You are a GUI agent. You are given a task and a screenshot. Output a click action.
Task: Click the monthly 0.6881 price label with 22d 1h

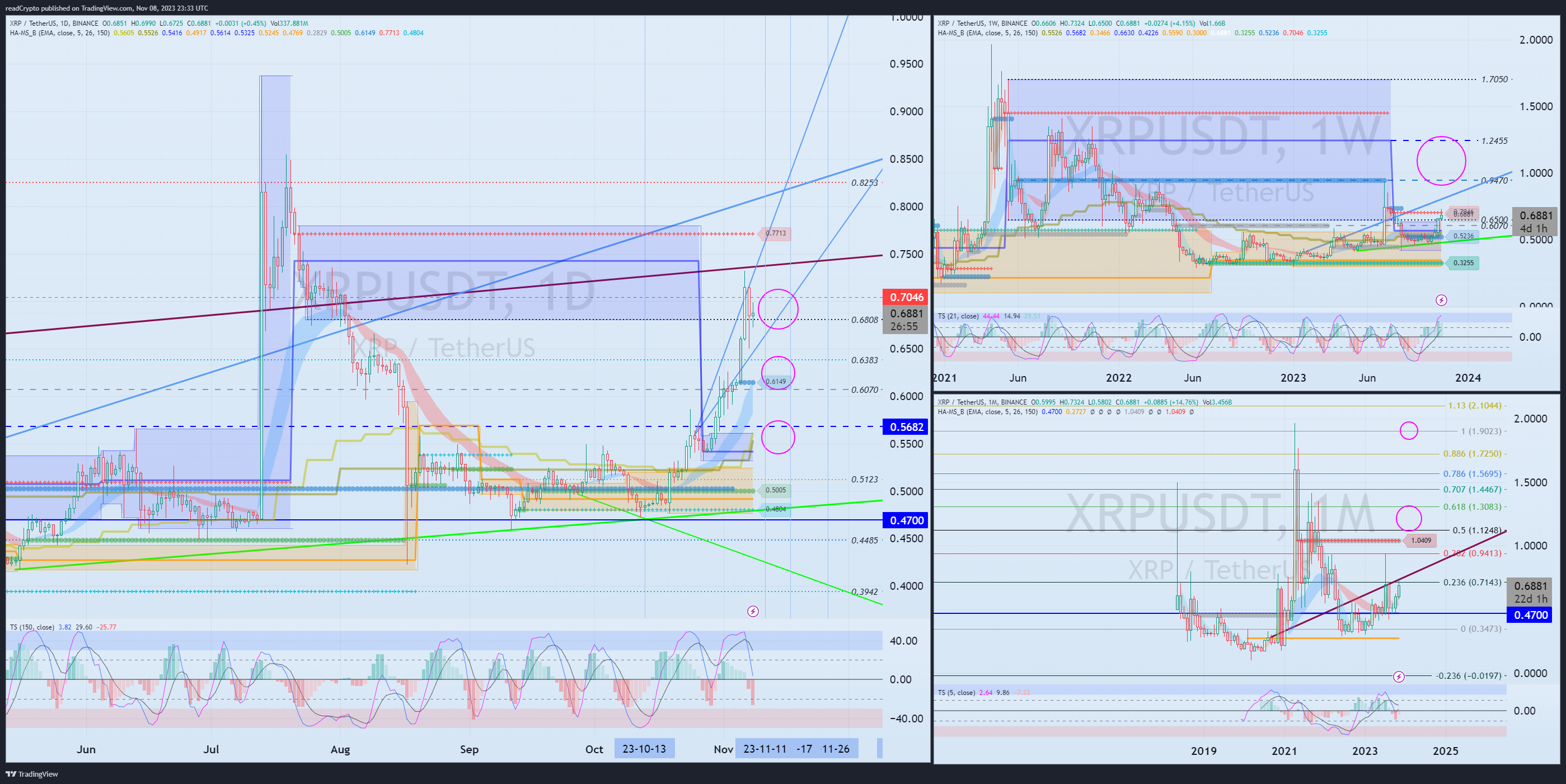click(1530, 592)
